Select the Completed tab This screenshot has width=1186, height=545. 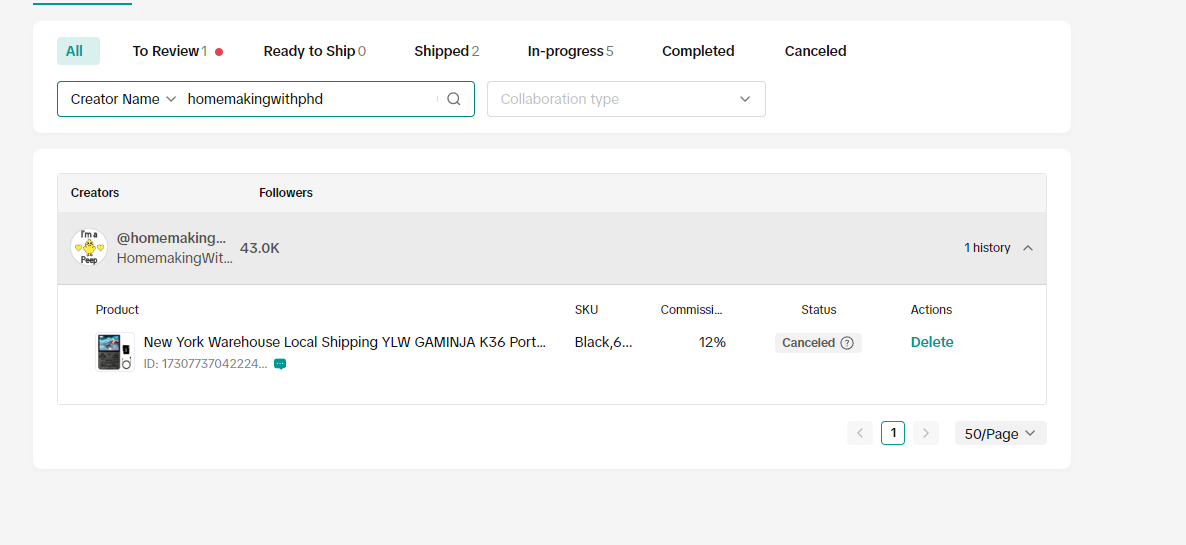(698, 51)
